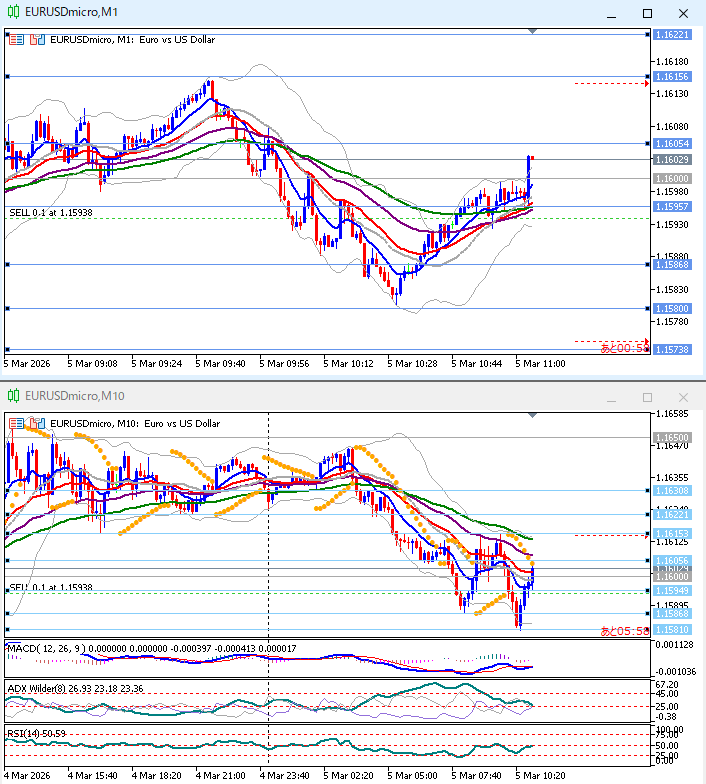Viewport: 706px width, 784px height.
Task: Select the 1.16156 horizontal line in M1 chart
Action: click(x=300, y=77)
